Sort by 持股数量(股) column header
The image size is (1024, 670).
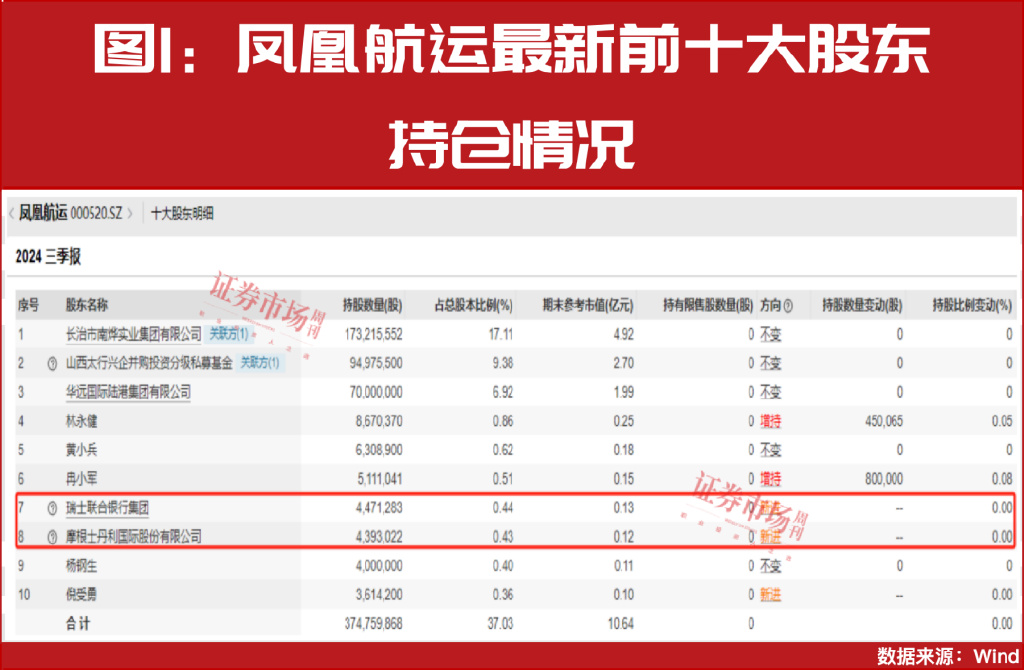tap(372, 305)
